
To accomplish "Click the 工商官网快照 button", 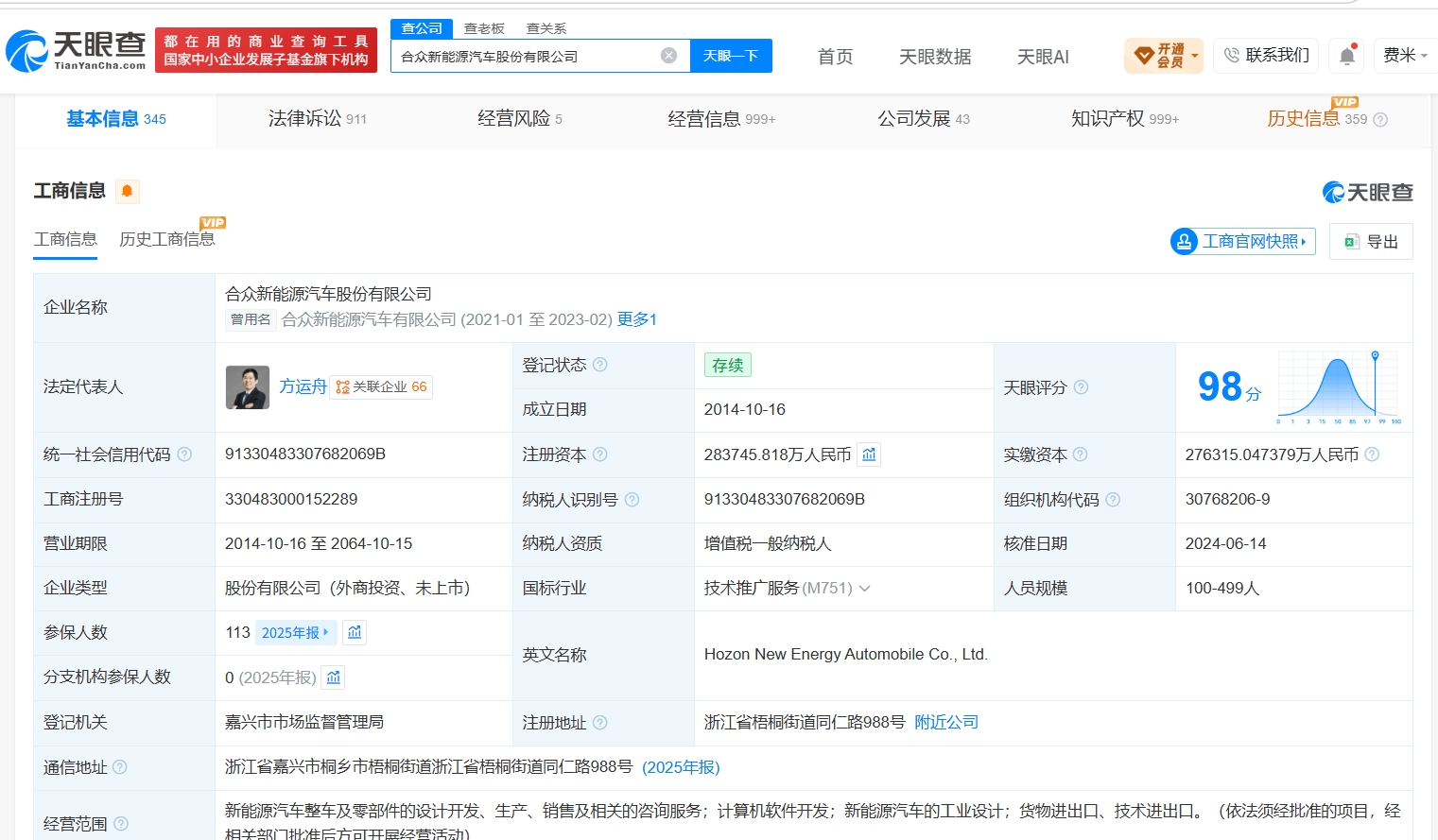I will (x=1243, y=242).
